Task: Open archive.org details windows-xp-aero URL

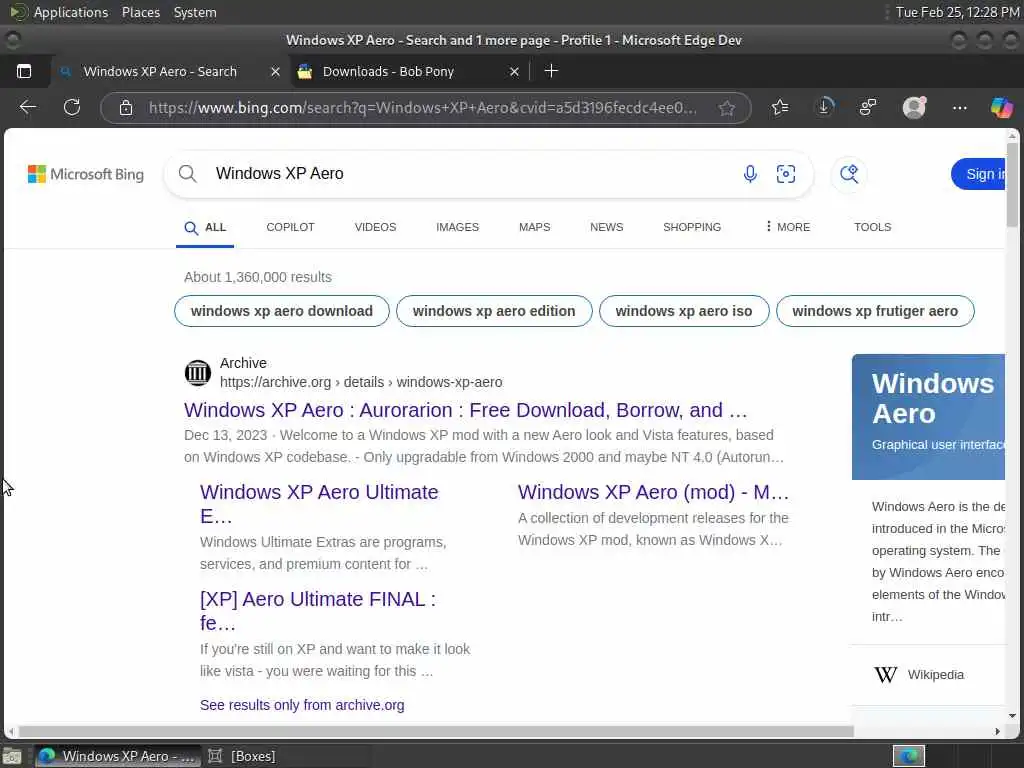Action: (x=361, y=382)
